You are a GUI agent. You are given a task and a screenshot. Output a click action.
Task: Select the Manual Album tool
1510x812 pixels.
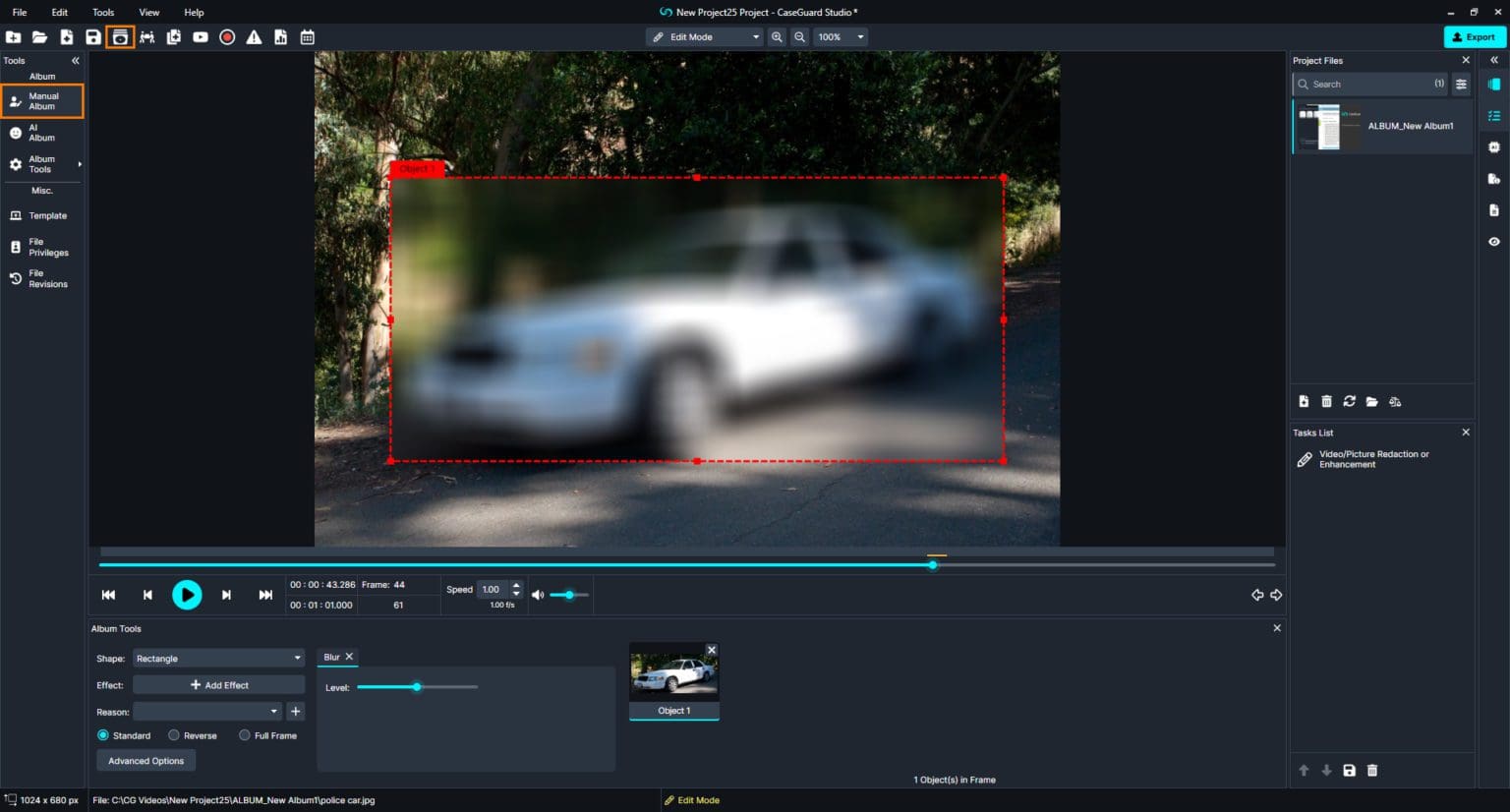(x=41, y=100)
